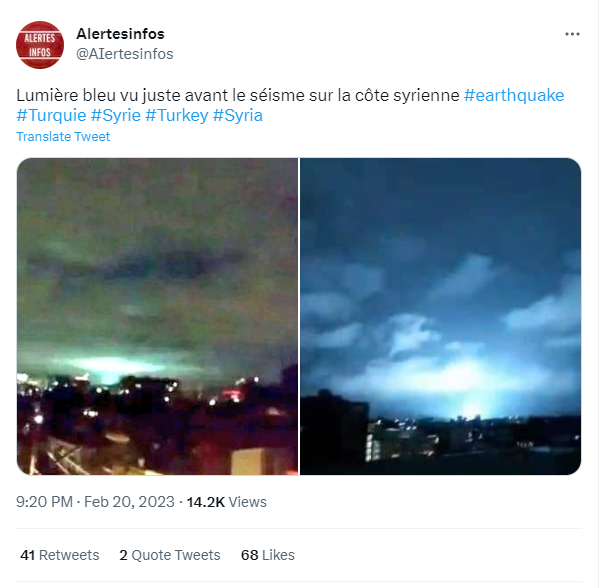Open the #Turquie hashtag
This screenshot has height=588, width=600.
tap(51, 115)
